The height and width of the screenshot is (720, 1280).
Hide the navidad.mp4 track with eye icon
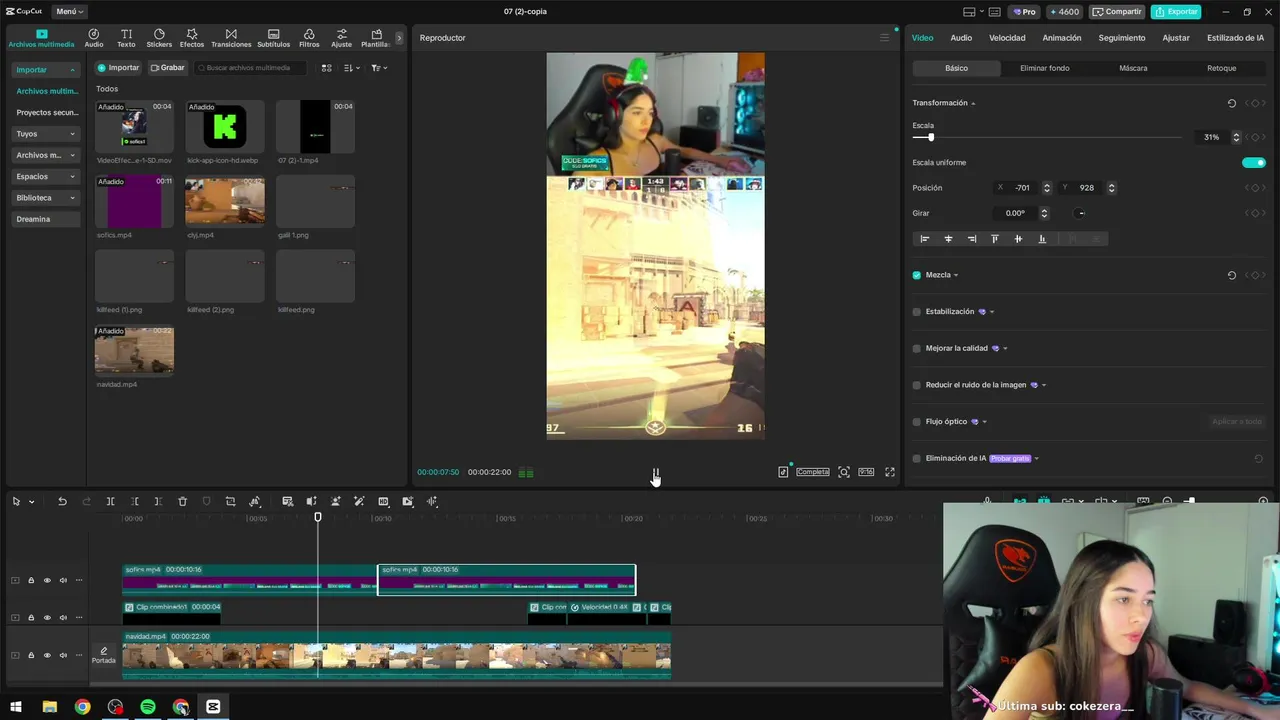(47, 655)
